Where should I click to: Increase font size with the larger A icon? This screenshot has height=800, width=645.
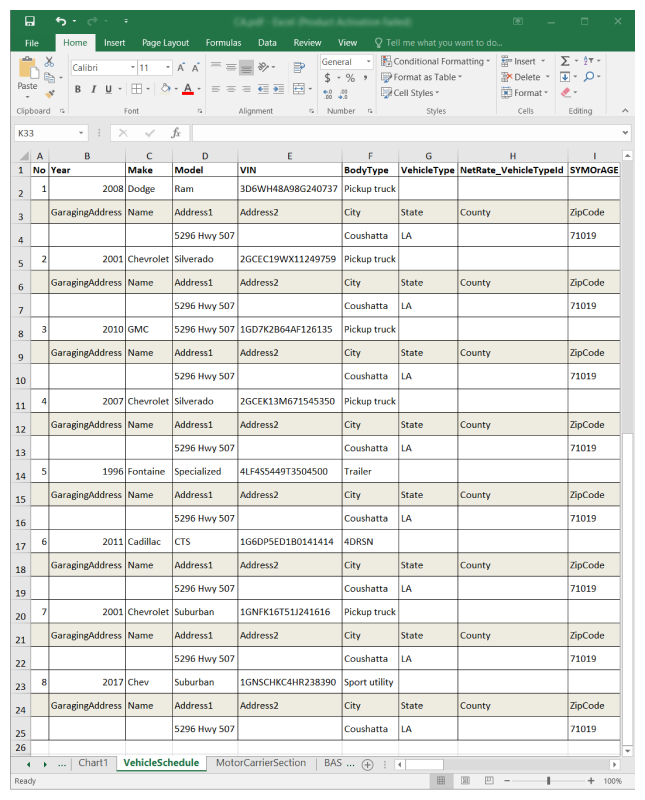(x=181, y=67)
